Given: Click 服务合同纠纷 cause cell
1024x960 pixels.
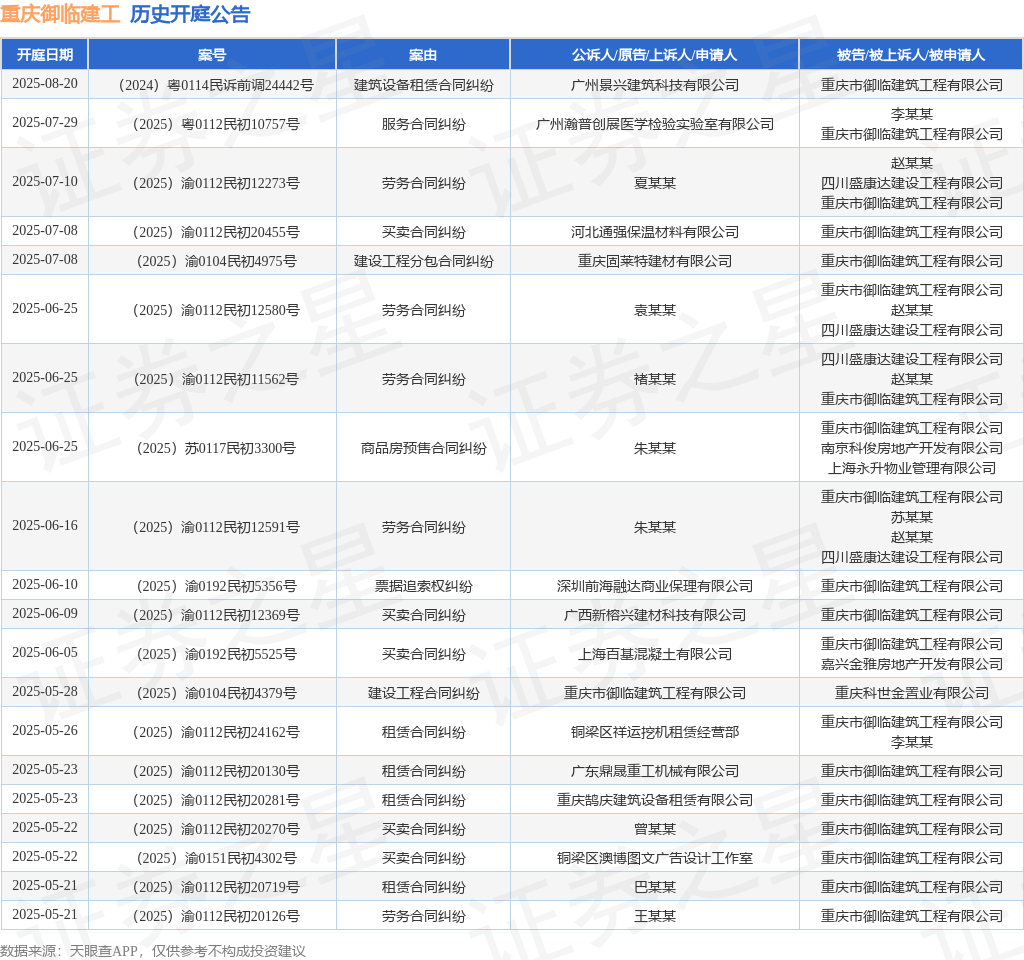Looking at the screenshot, I should (423, 124).
